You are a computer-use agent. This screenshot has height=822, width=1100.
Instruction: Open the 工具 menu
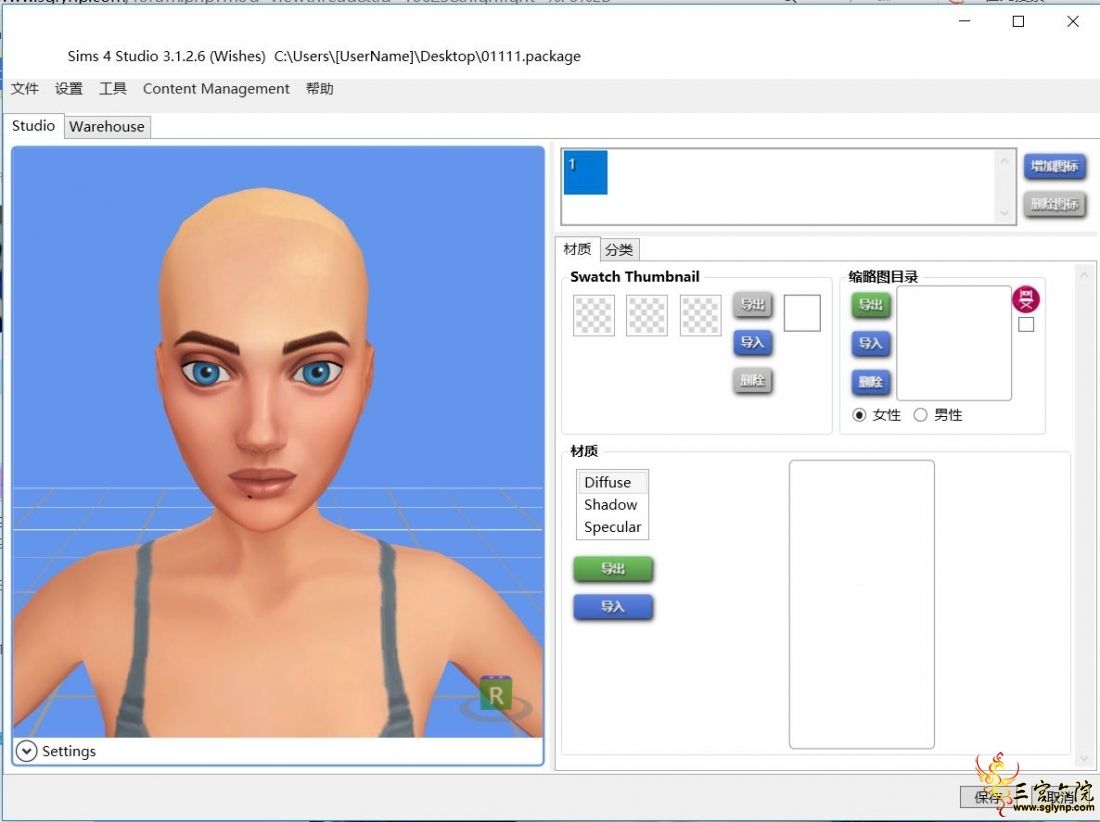pos(112,88)
